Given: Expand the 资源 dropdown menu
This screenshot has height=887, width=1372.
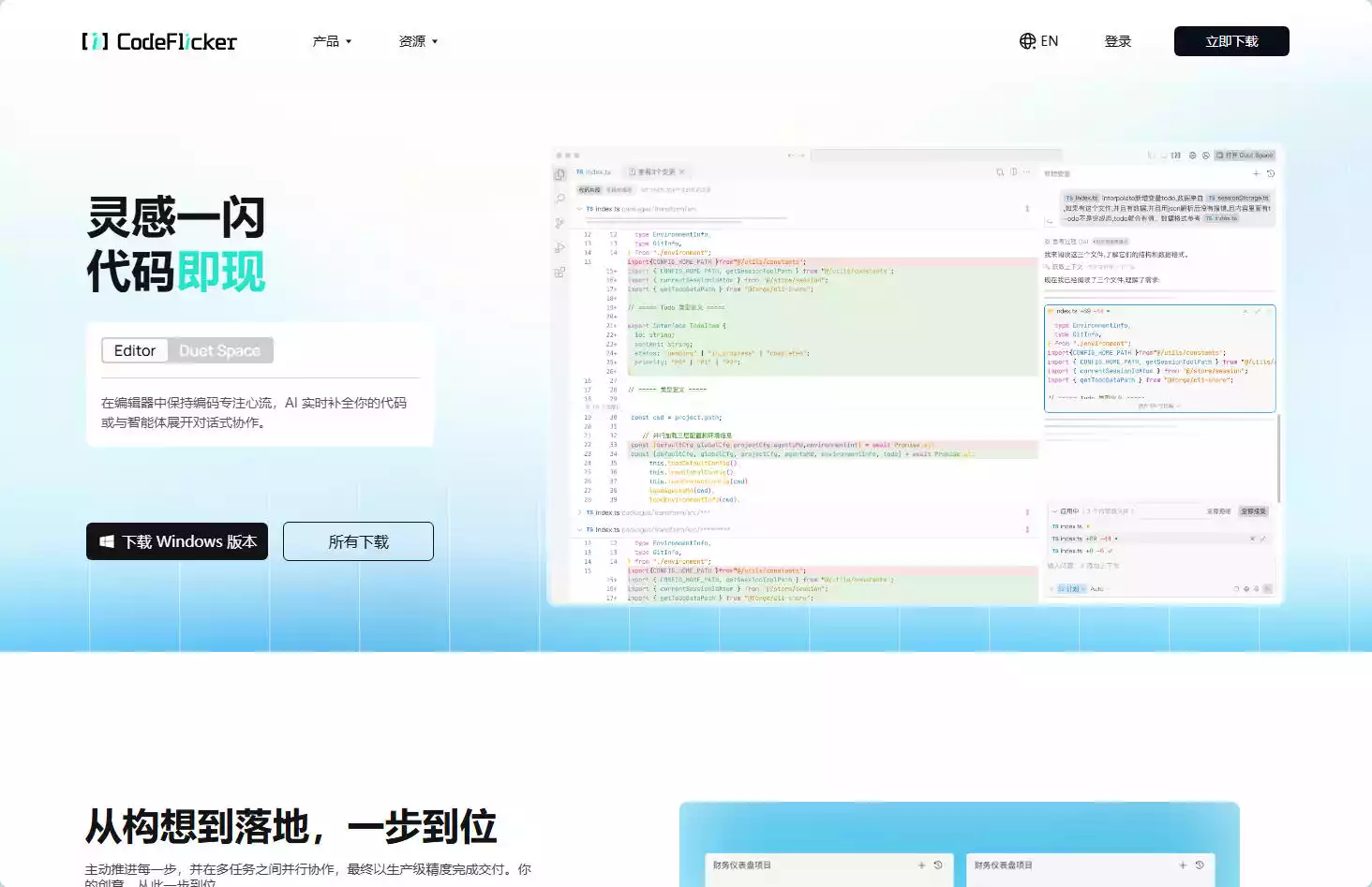Looking at the screenshot, I should coord(418,41).
